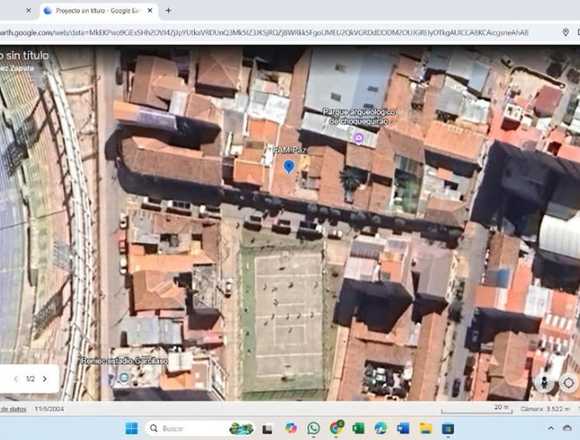
Task: Show hidden system tray icons chevron
Action: point(551,428)
